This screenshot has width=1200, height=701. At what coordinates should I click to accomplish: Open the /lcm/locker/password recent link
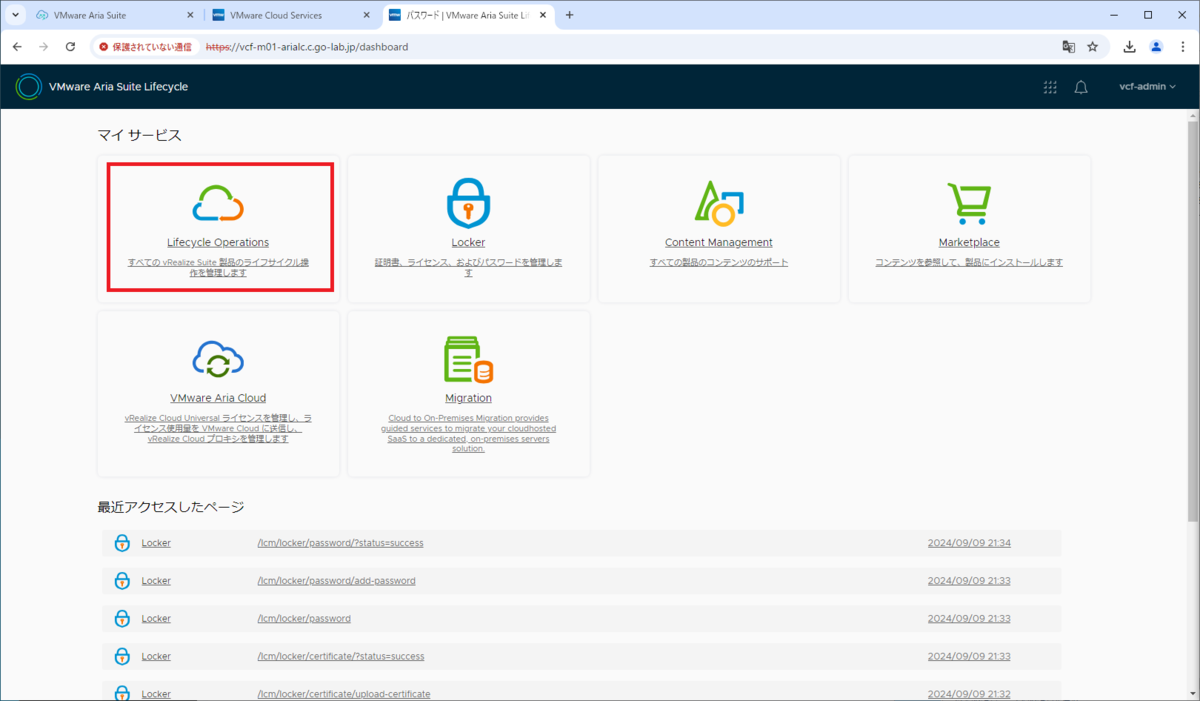(304, 619)
